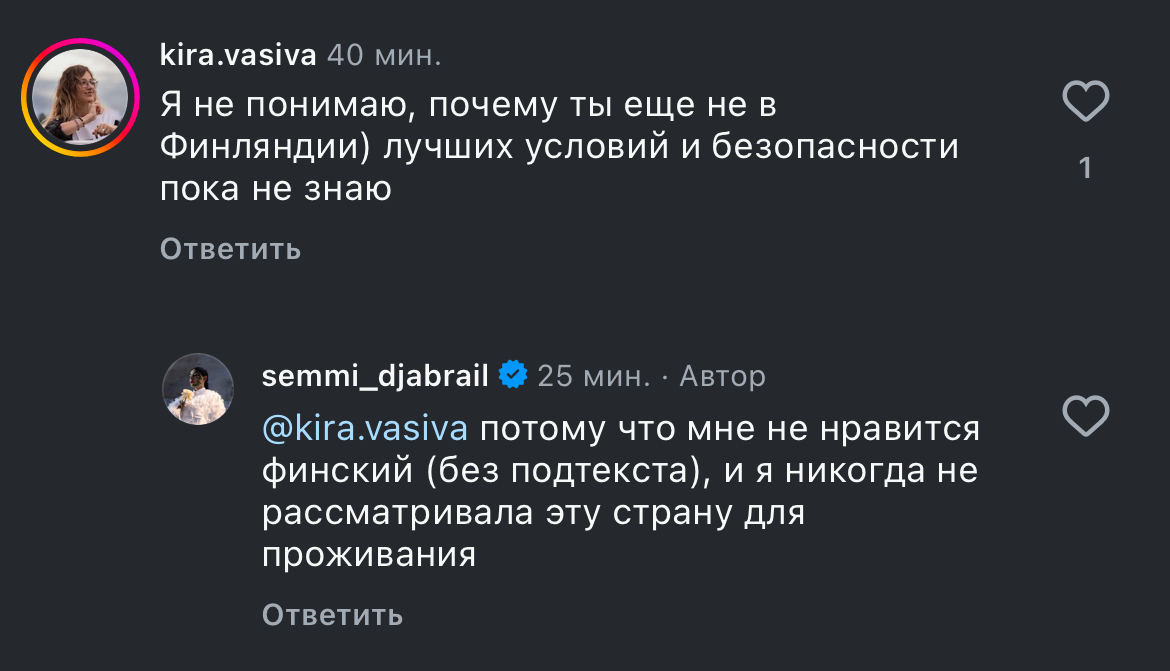Follow the @kira.vasiva mention in the reply
This screenshot has height=671, width=1170.
click(365, 428)
